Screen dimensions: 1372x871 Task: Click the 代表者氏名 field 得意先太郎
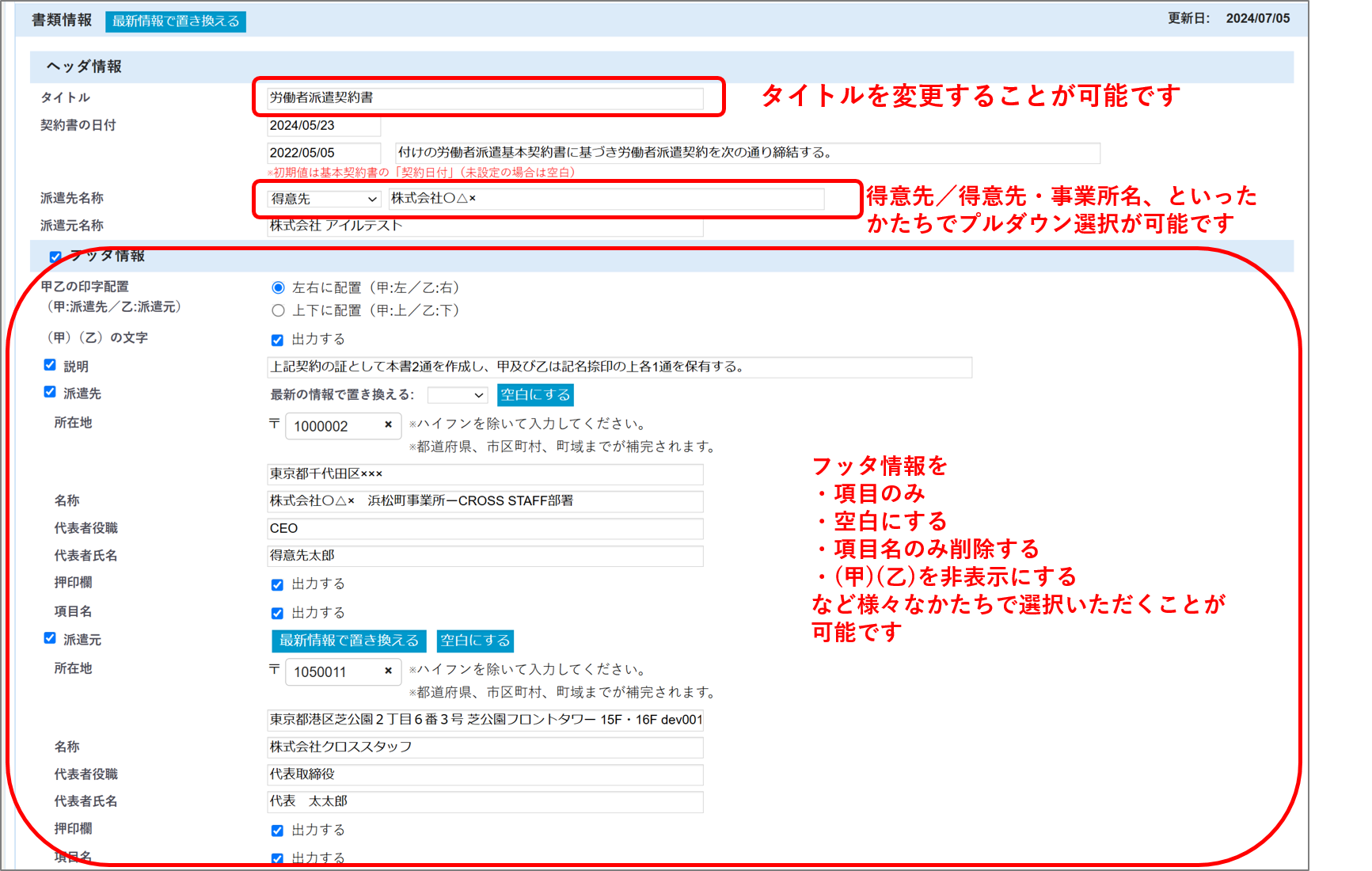tap(485, 556)
